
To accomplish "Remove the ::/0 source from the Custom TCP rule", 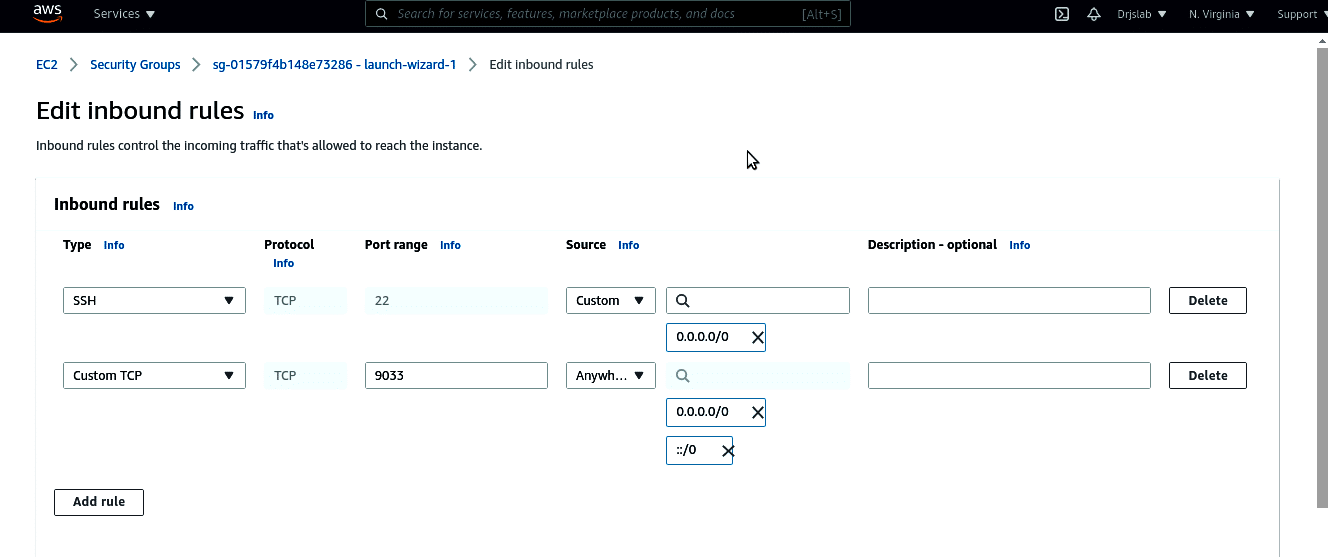I will coord(727,451).
